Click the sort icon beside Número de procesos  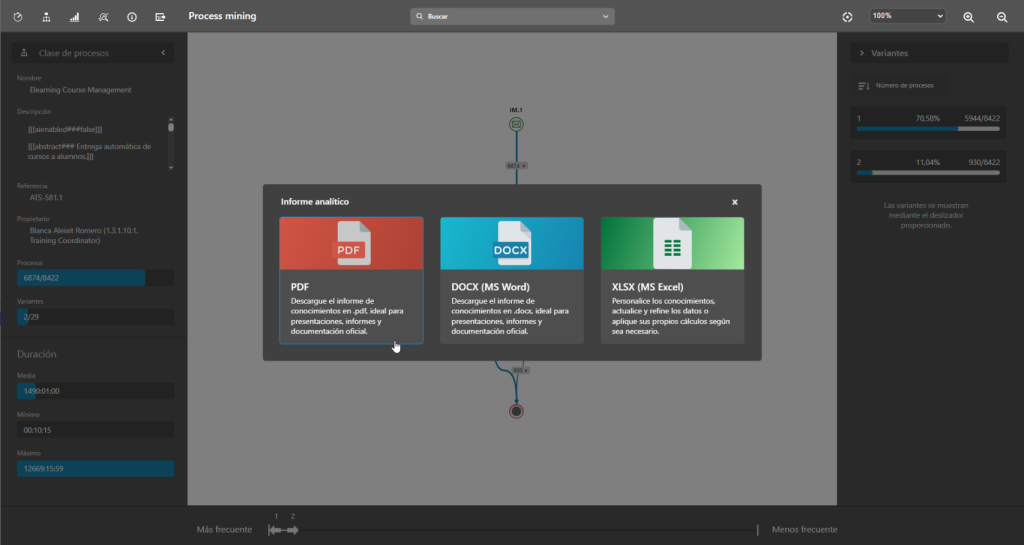pyautogui.click(x=864, y=86)
